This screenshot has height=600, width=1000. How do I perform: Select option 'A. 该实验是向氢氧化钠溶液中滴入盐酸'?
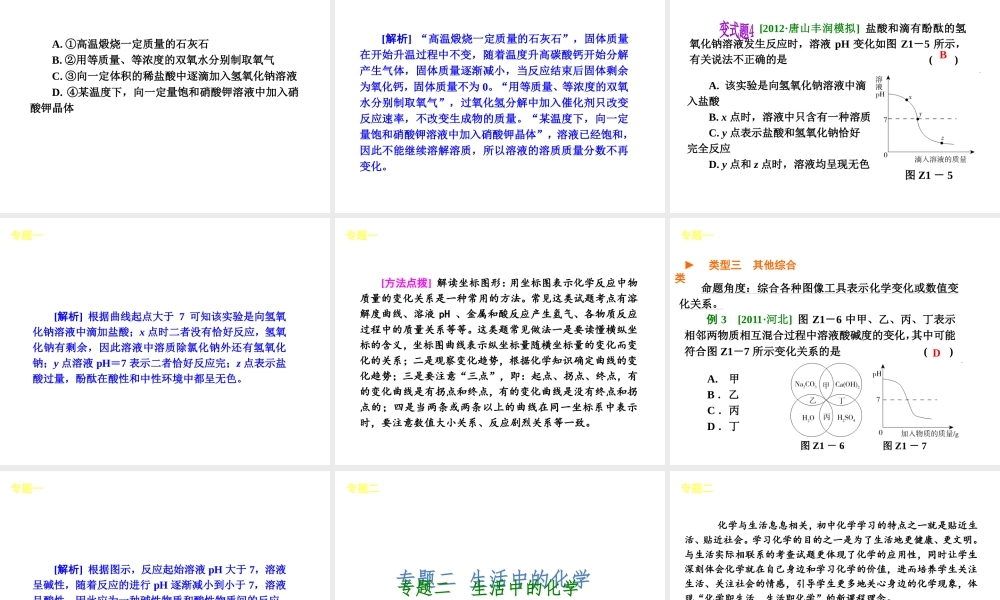tap(776, 93)
